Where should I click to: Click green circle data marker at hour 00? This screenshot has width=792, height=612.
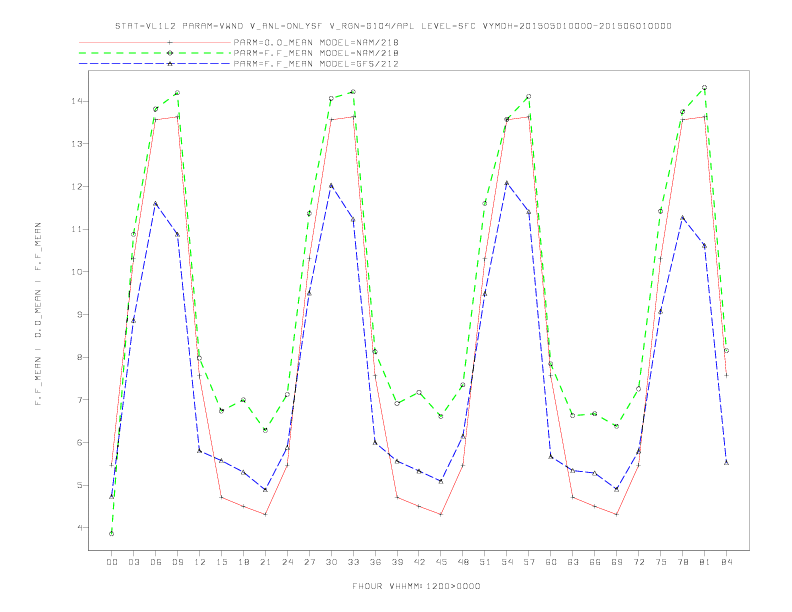coord(112,534)
